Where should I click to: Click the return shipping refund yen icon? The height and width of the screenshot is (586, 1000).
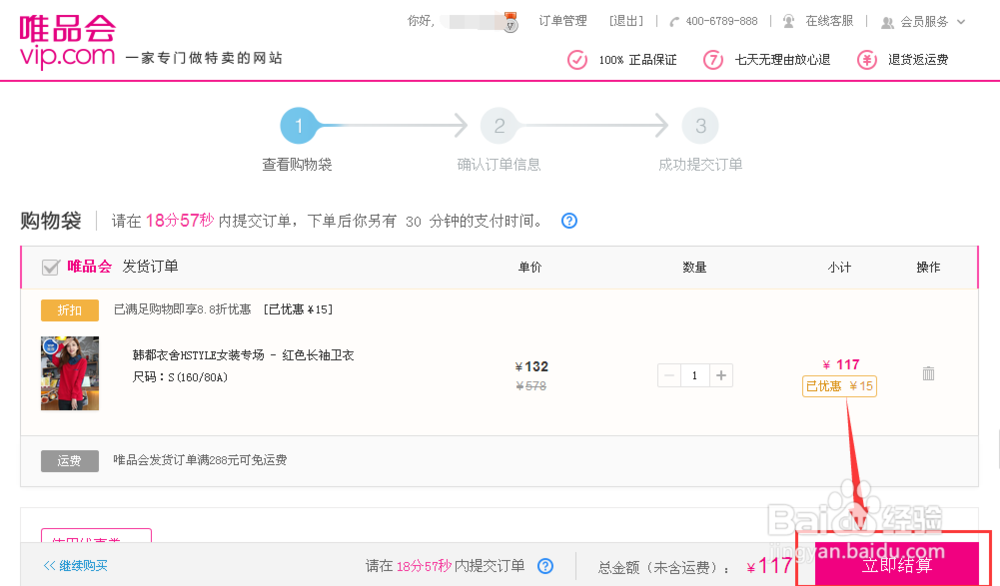click(867, 60)
